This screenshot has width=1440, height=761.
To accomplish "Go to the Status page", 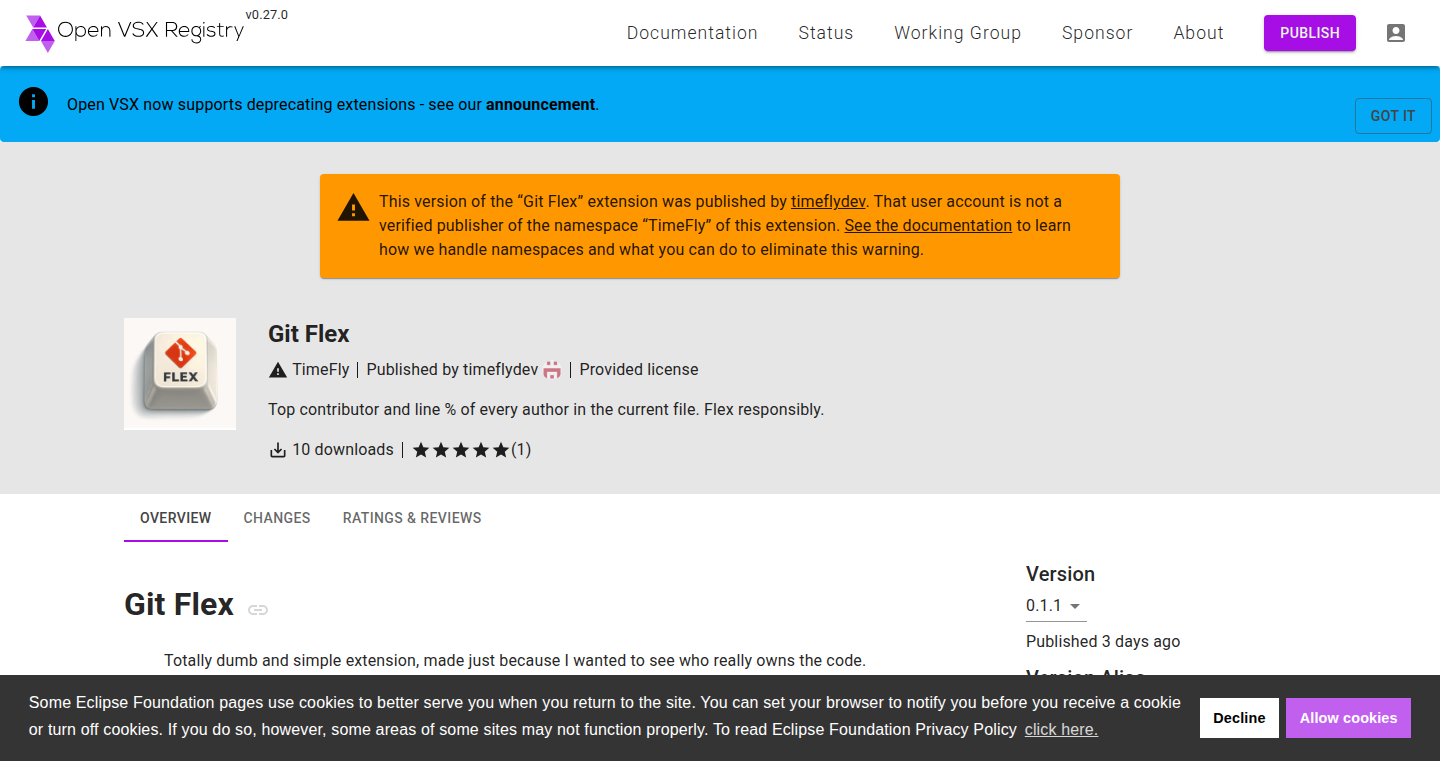I will point(826,33).
